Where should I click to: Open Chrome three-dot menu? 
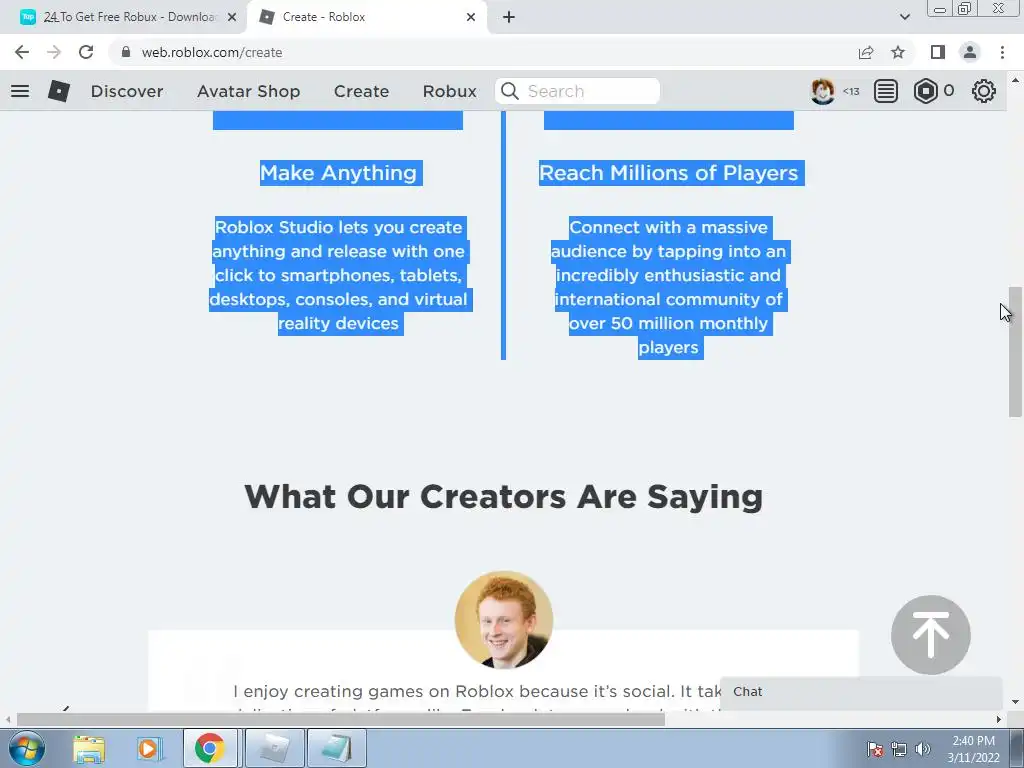click(x=1002, y=52)
